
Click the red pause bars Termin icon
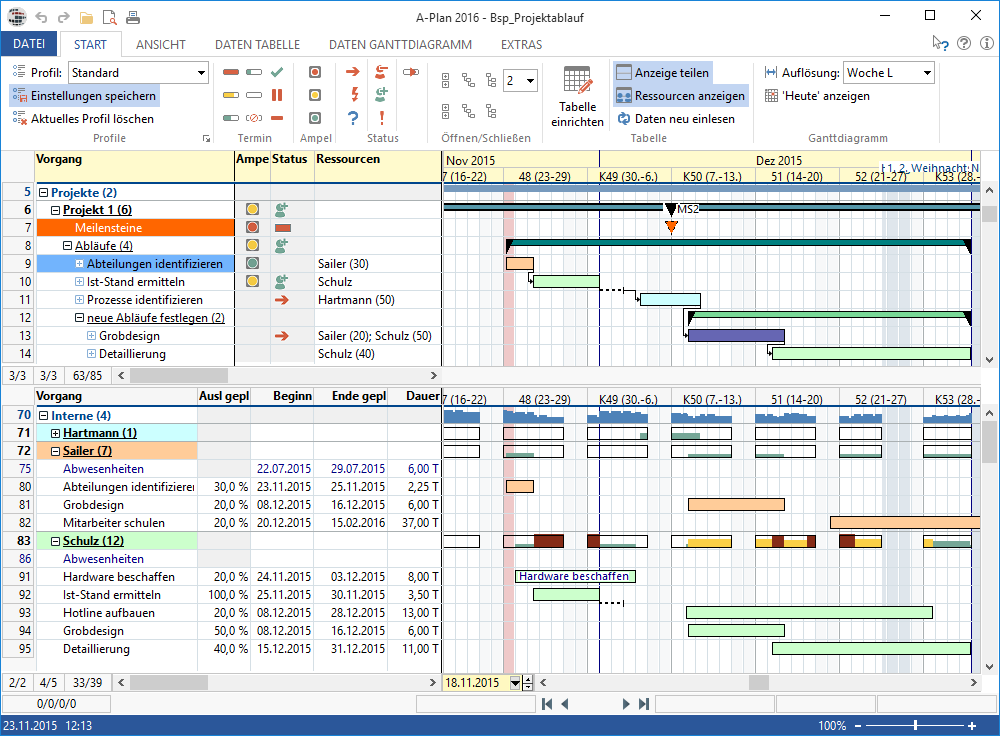277,95
